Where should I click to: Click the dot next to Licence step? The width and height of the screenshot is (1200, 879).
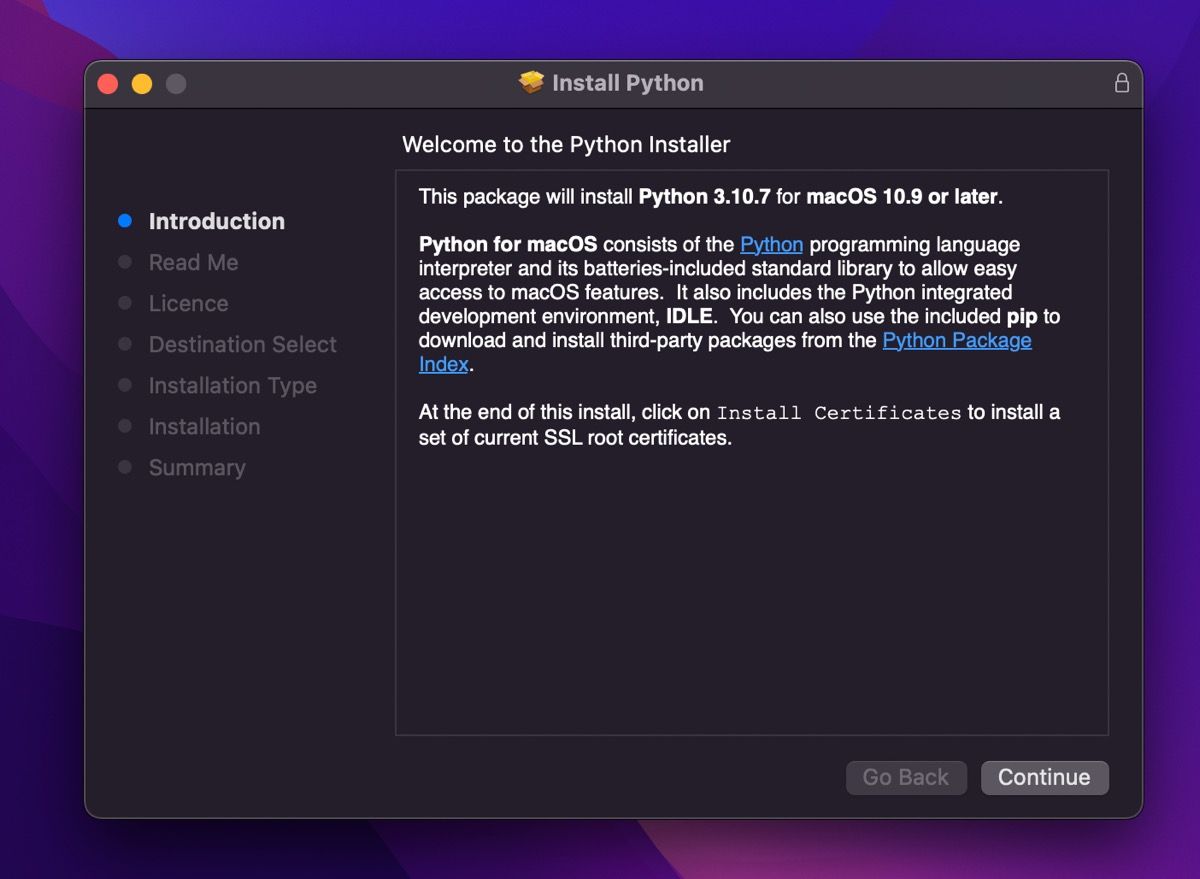[x=124, y=303]
